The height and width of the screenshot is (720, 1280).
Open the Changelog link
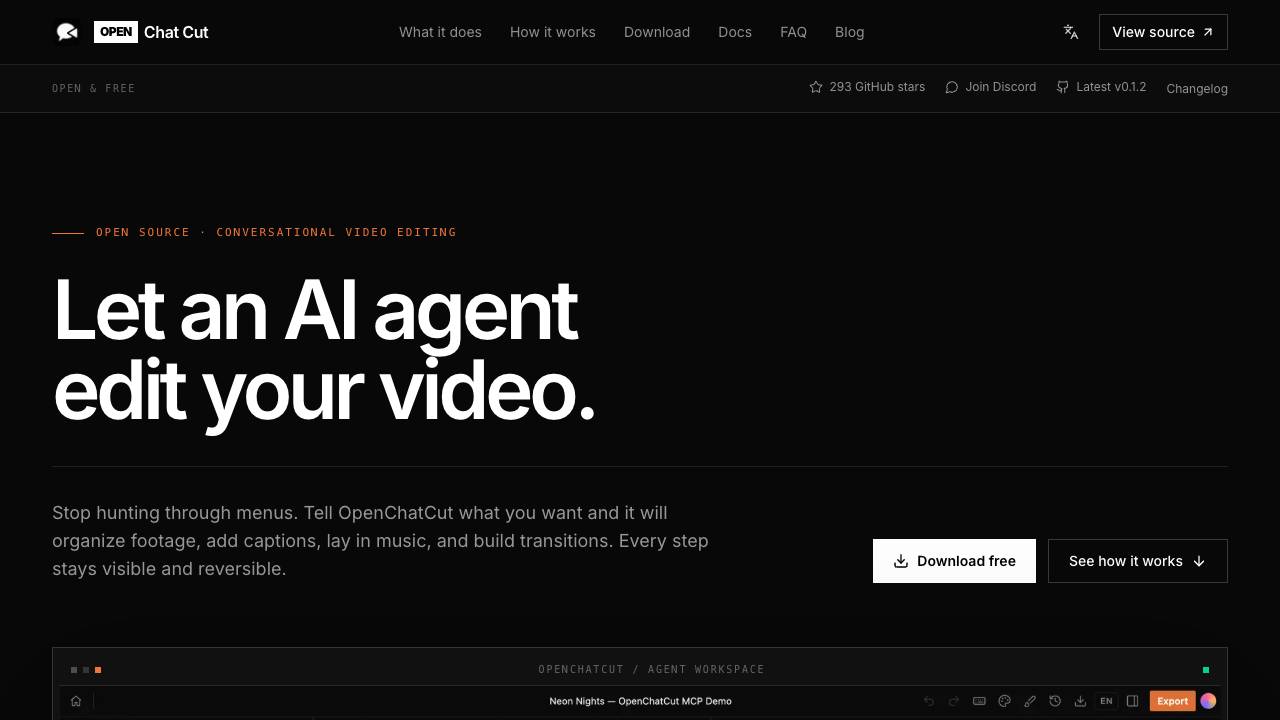tap(1197, 88)
